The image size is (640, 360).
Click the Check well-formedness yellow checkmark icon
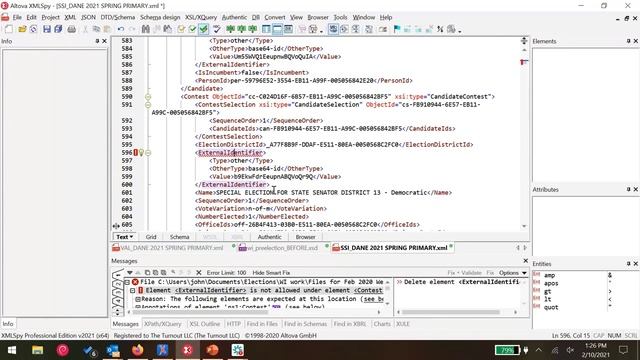(x=181, y=29)
